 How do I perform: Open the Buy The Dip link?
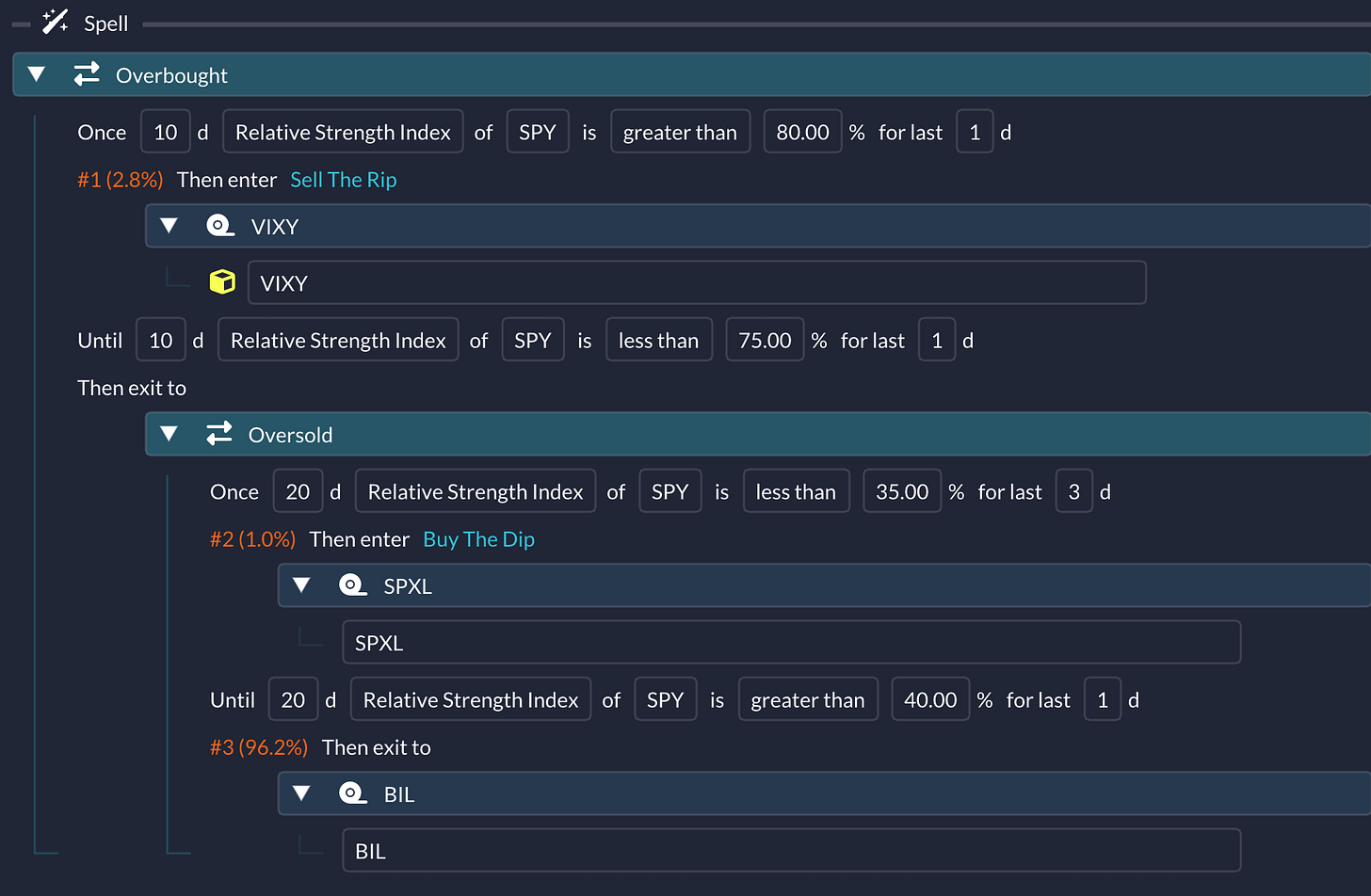click(x=479, y=539)
